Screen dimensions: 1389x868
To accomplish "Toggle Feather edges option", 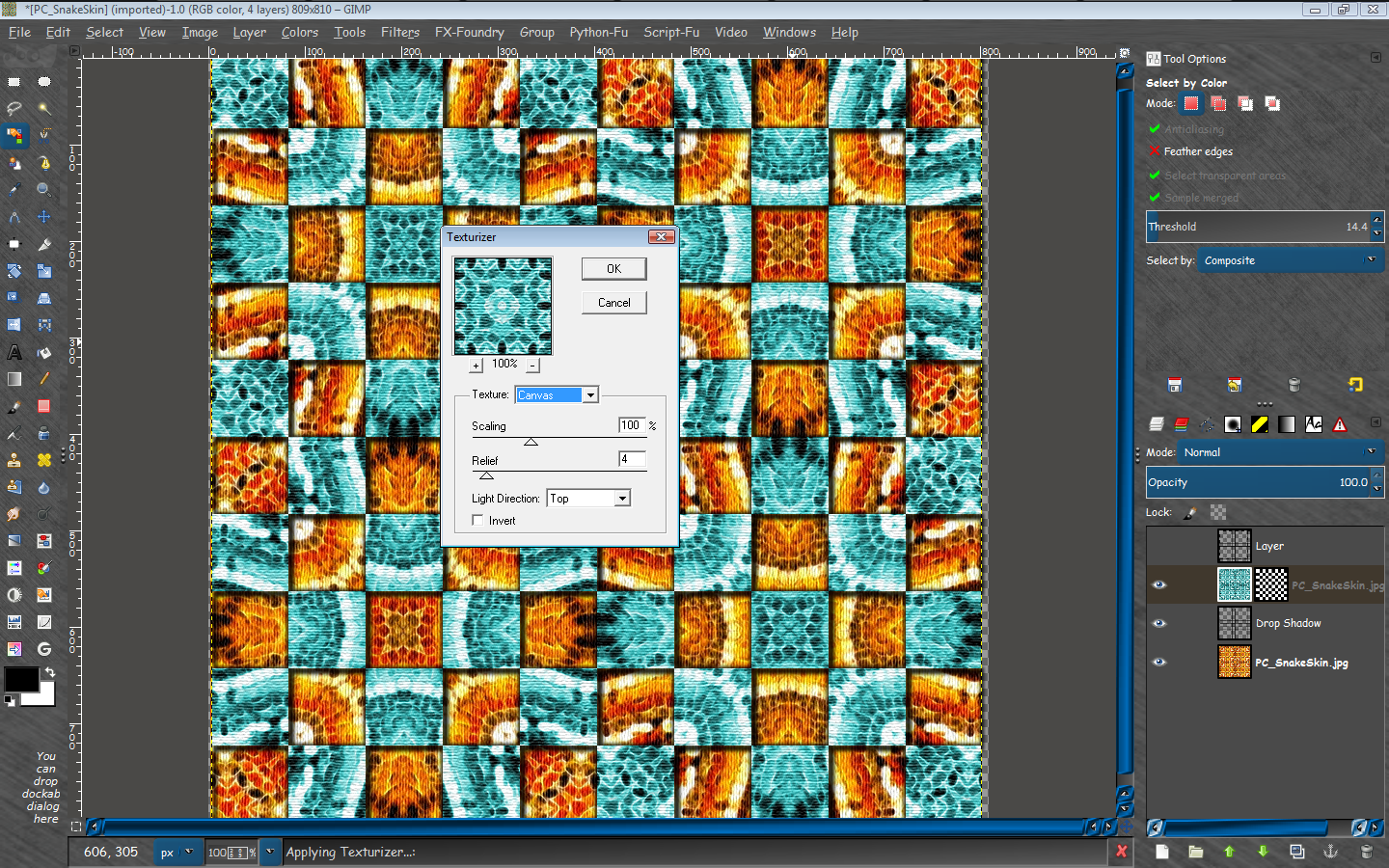I will click(x=1190, y=151).
